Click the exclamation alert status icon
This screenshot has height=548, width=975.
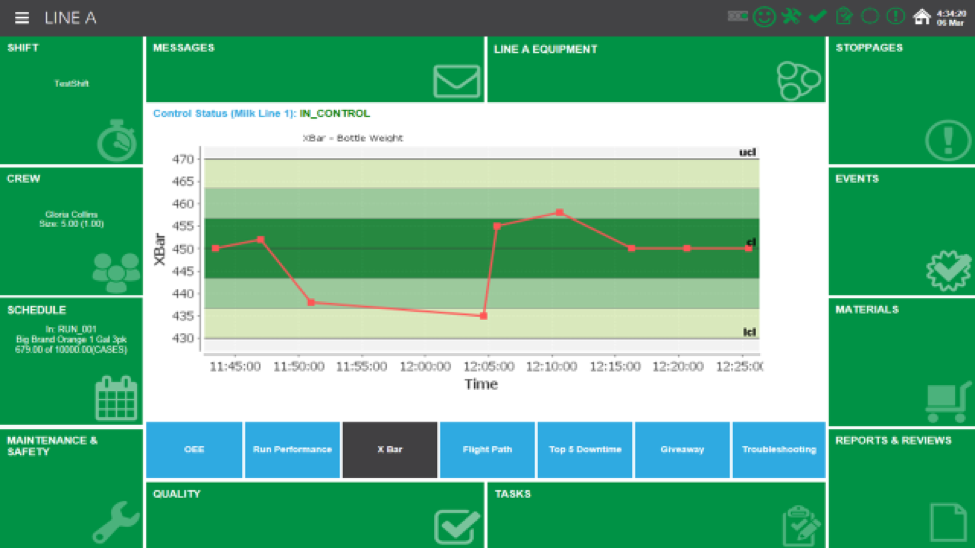[x=896, y=17]
